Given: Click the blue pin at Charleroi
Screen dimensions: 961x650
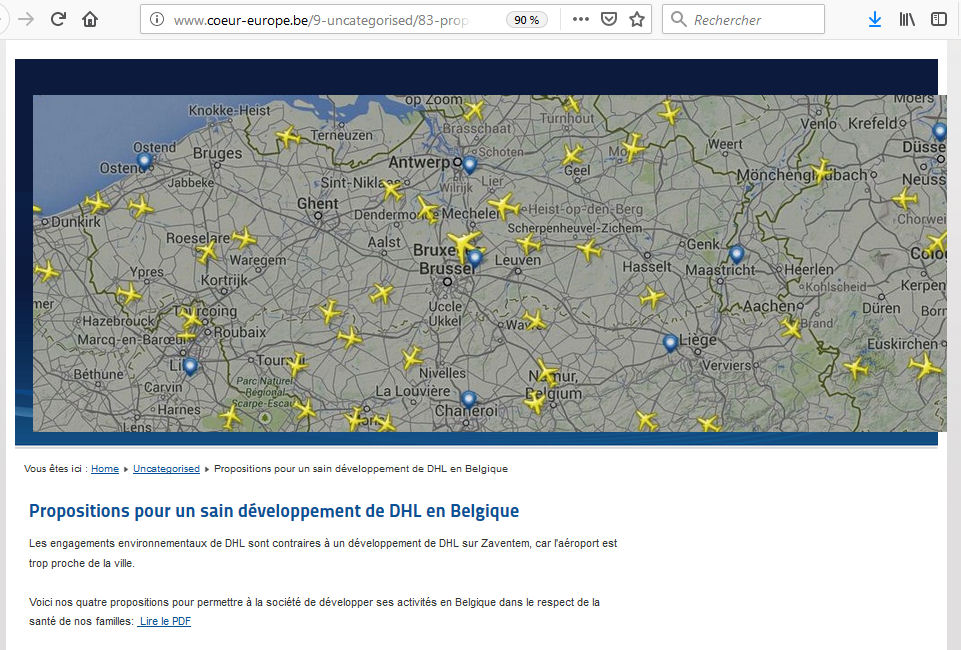Looking at the screenshot, I should click(469, 400).
